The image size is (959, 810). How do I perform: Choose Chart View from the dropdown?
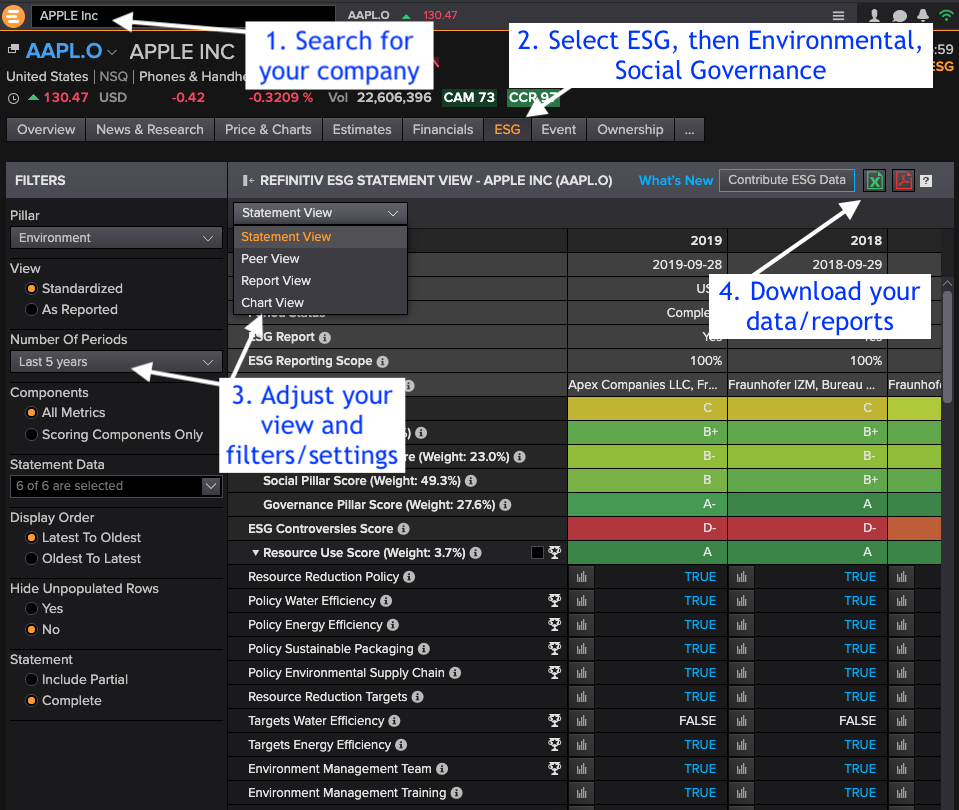pyautogui.click(x=320, y=303)
